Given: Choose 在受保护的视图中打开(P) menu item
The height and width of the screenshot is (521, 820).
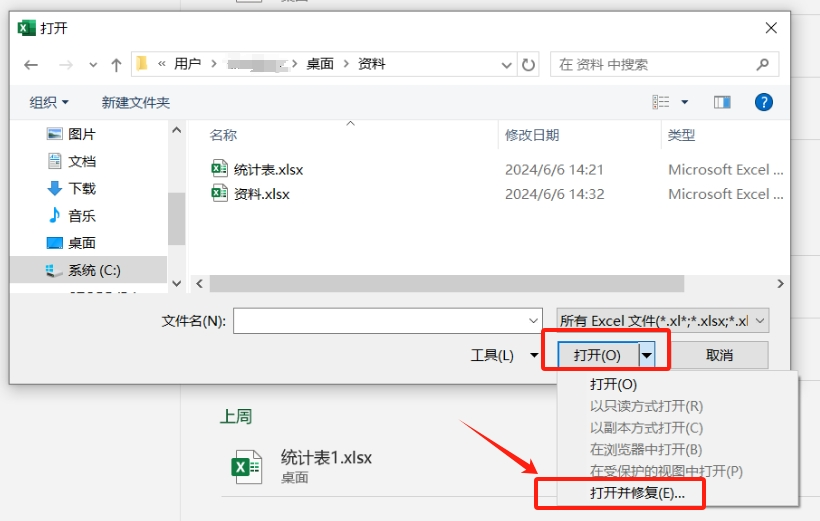Looking at the screenshot, I should point(666,471).
